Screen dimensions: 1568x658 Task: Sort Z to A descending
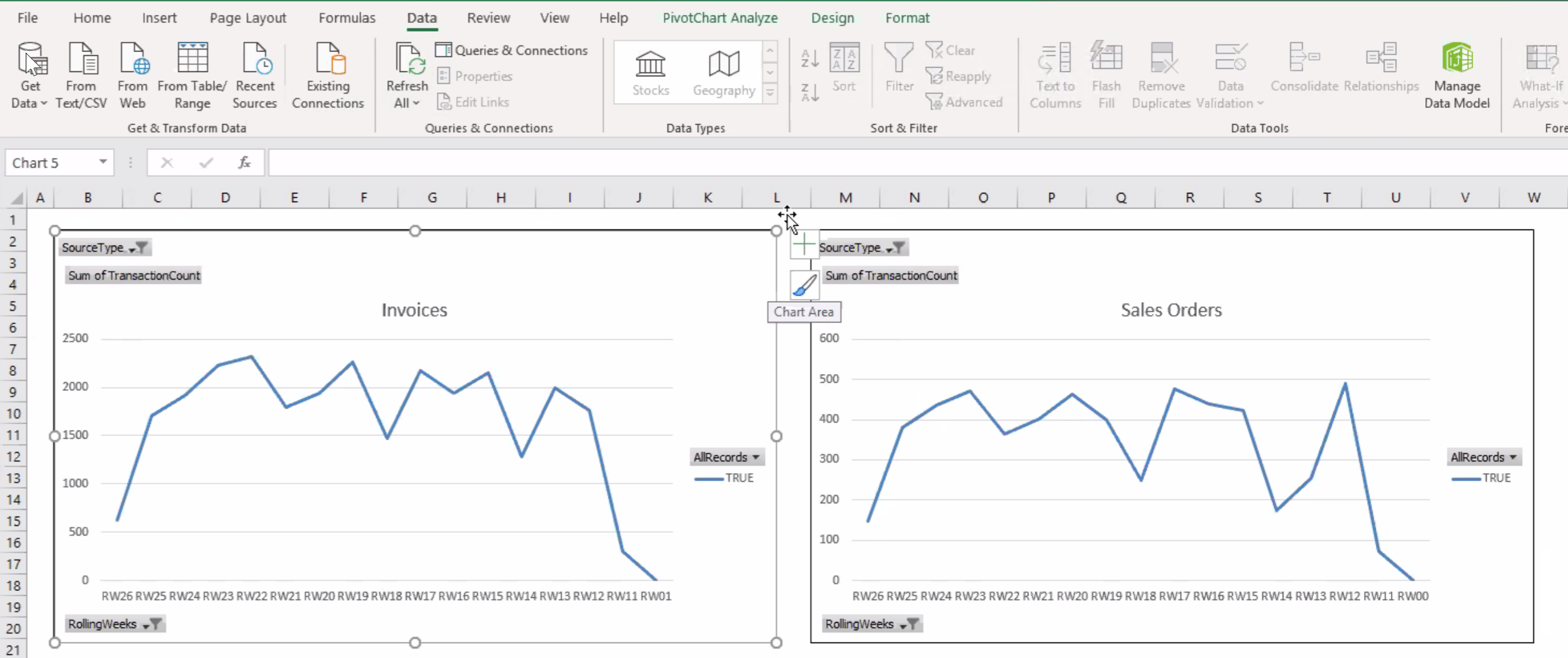[x=809, y=92]
